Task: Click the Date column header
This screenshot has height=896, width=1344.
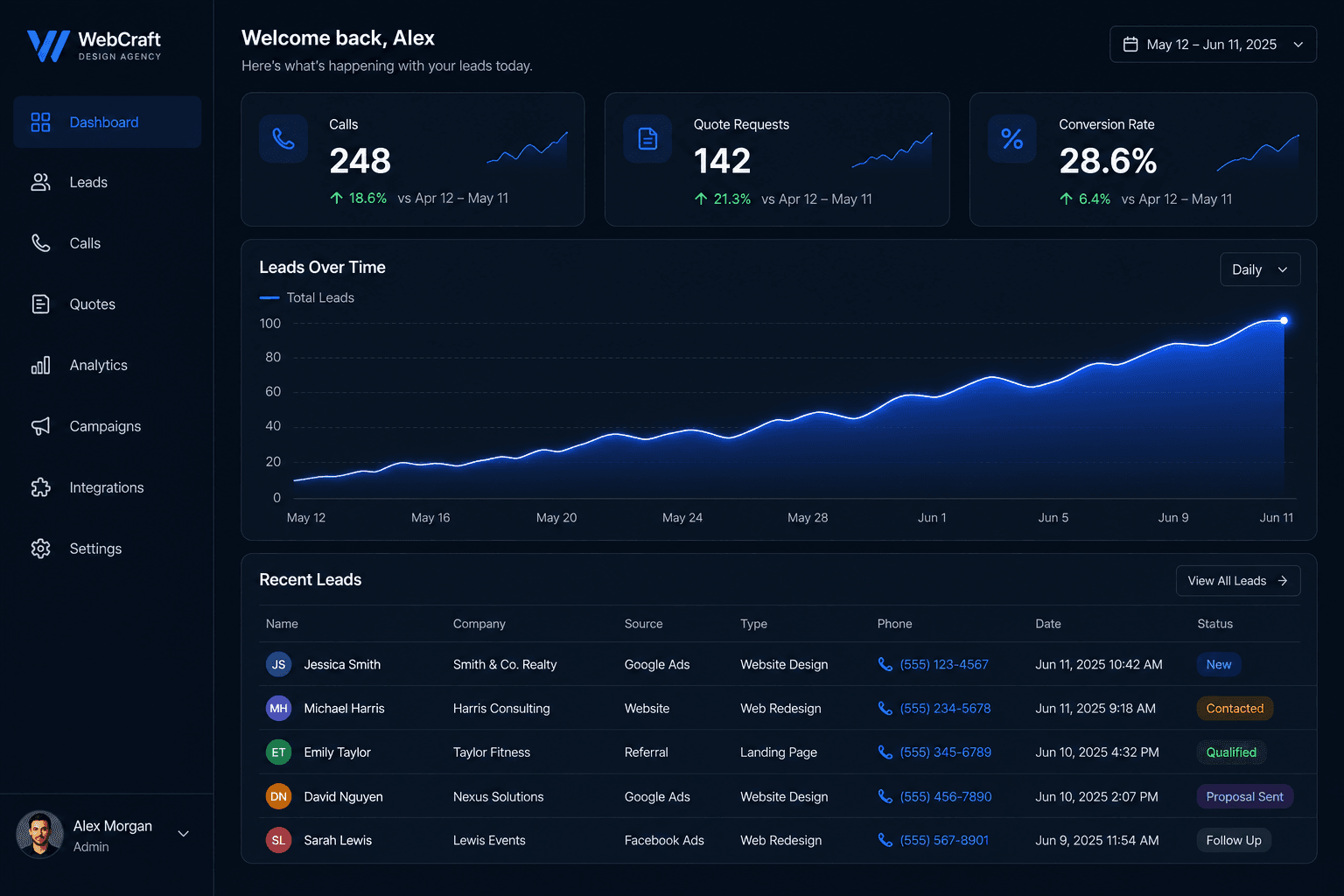Action: tap(1048, 624)
